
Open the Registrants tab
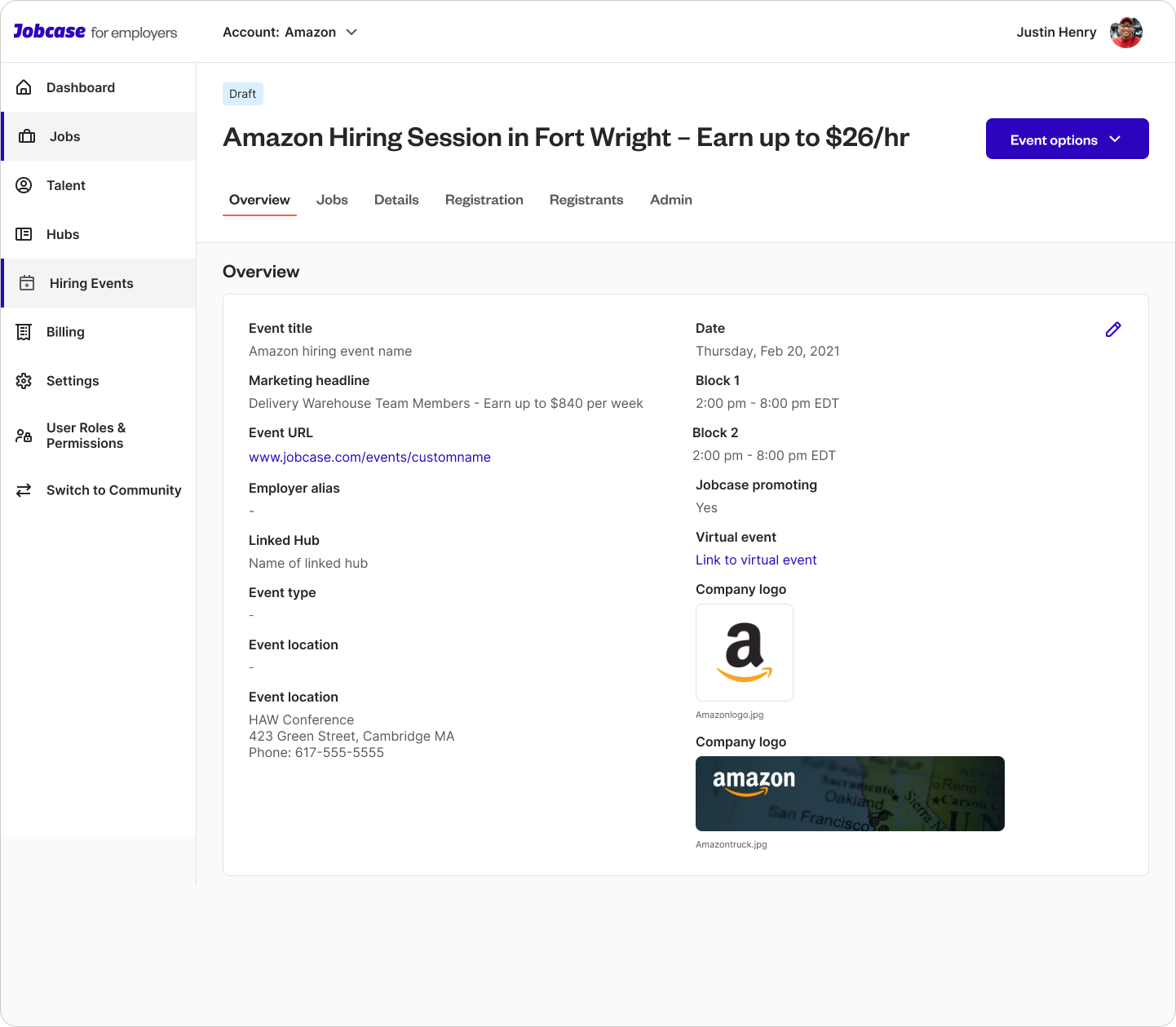[x=586, y=200]
